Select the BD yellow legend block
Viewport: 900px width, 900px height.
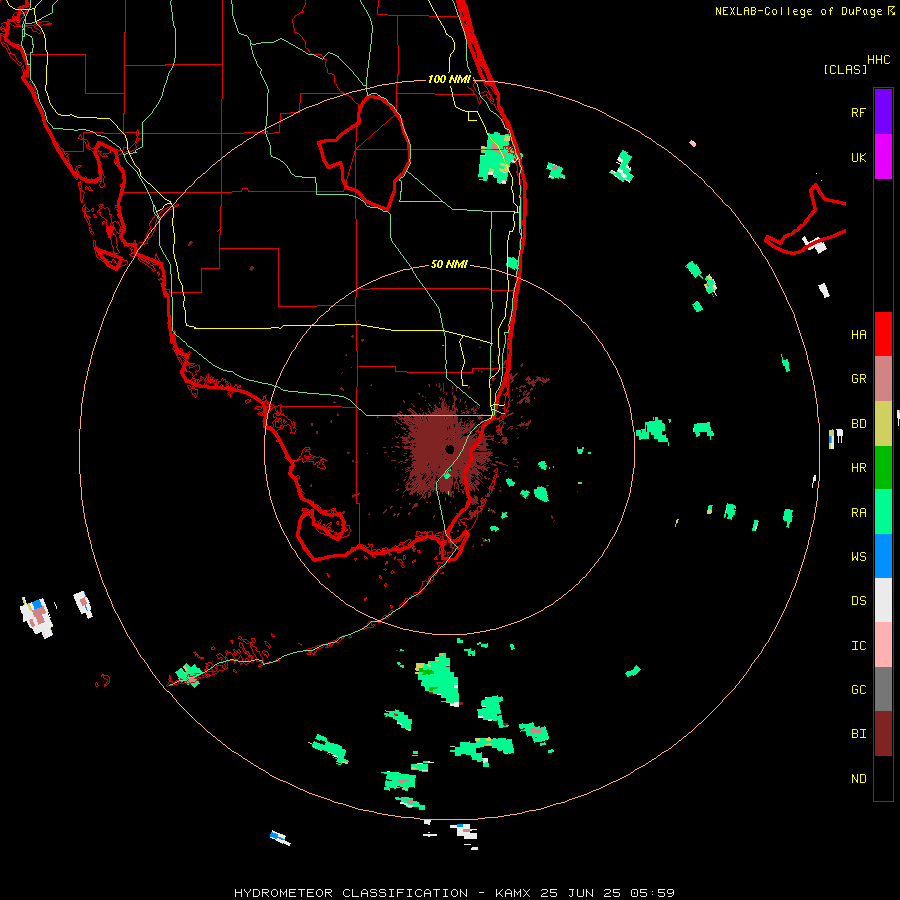(x=883, y=424)
